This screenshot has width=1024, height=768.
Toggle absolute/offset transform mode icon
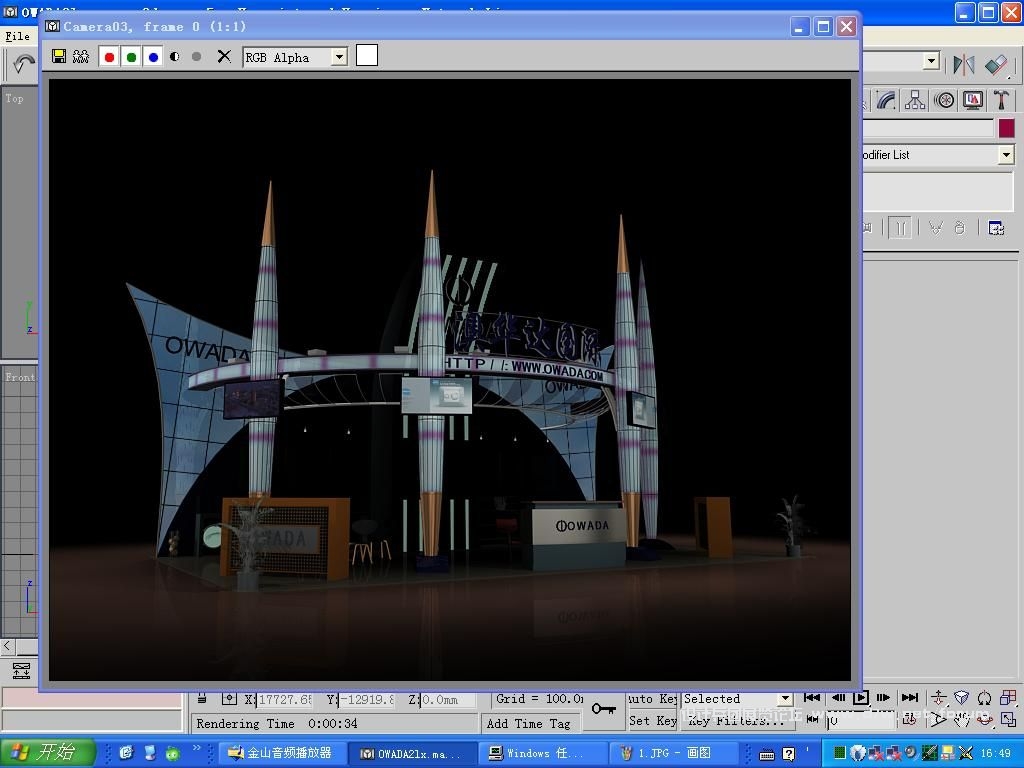pos(229,699)
